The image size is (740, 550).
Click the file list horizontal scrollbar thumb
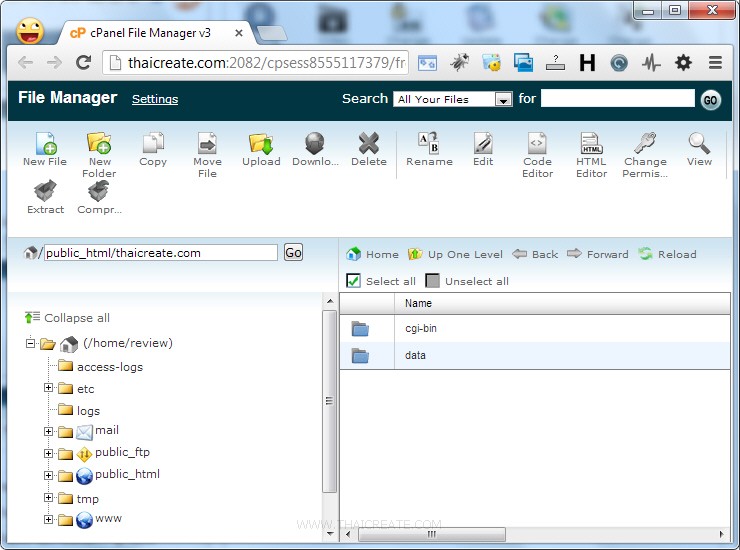432,534
